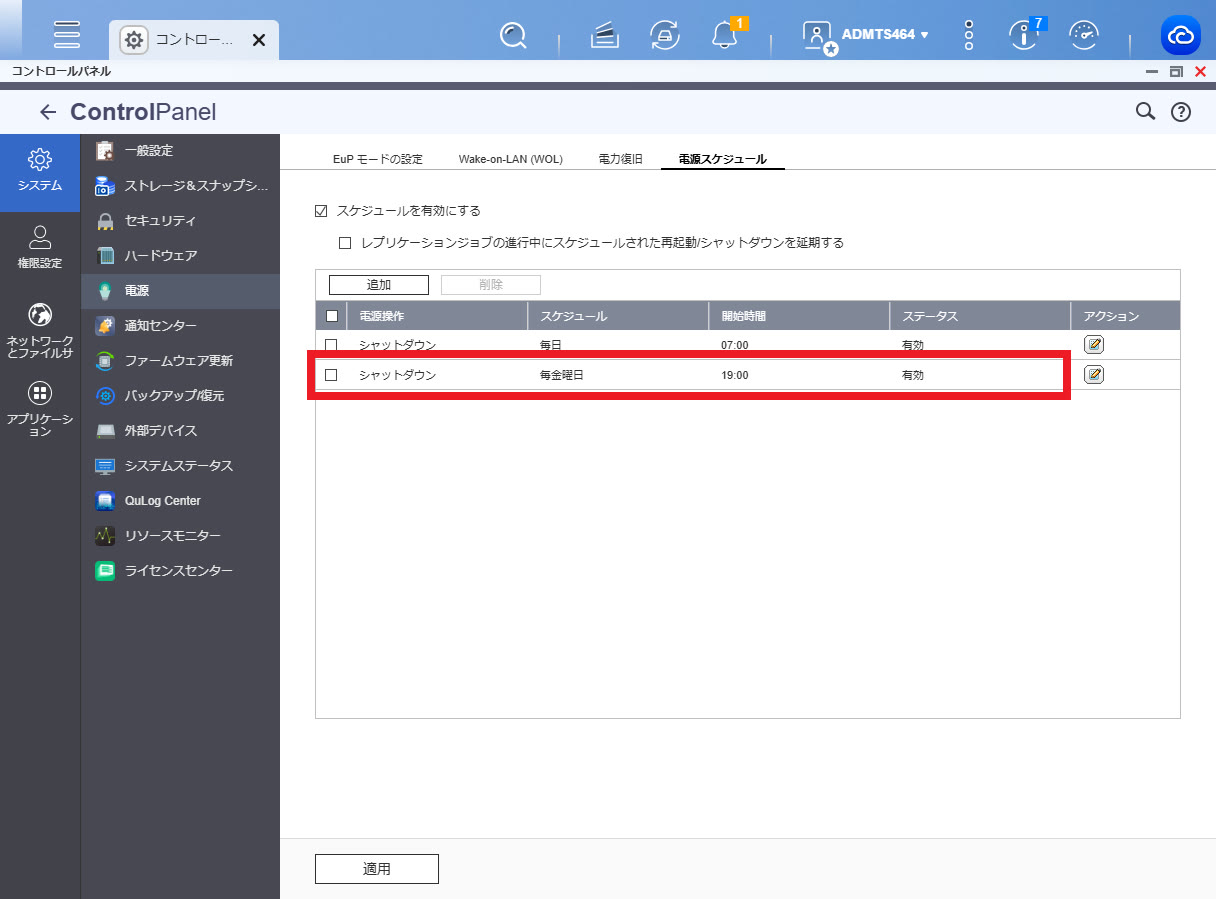This screenshot has width=1216, height=899.
Task: Click the three-dot more options icon
Action: (968, 36)
